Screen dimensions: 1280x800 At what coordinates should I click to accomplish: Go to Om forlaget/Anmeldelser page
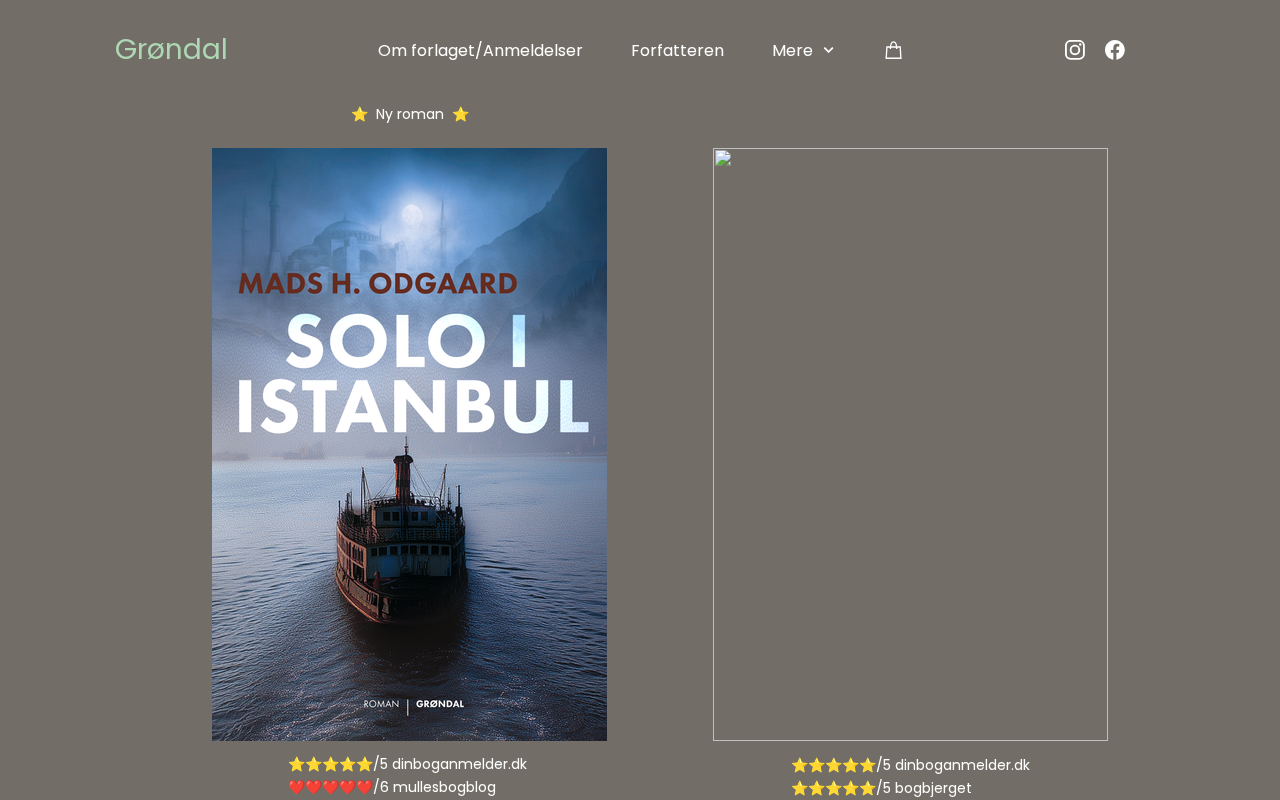(480, 50)
